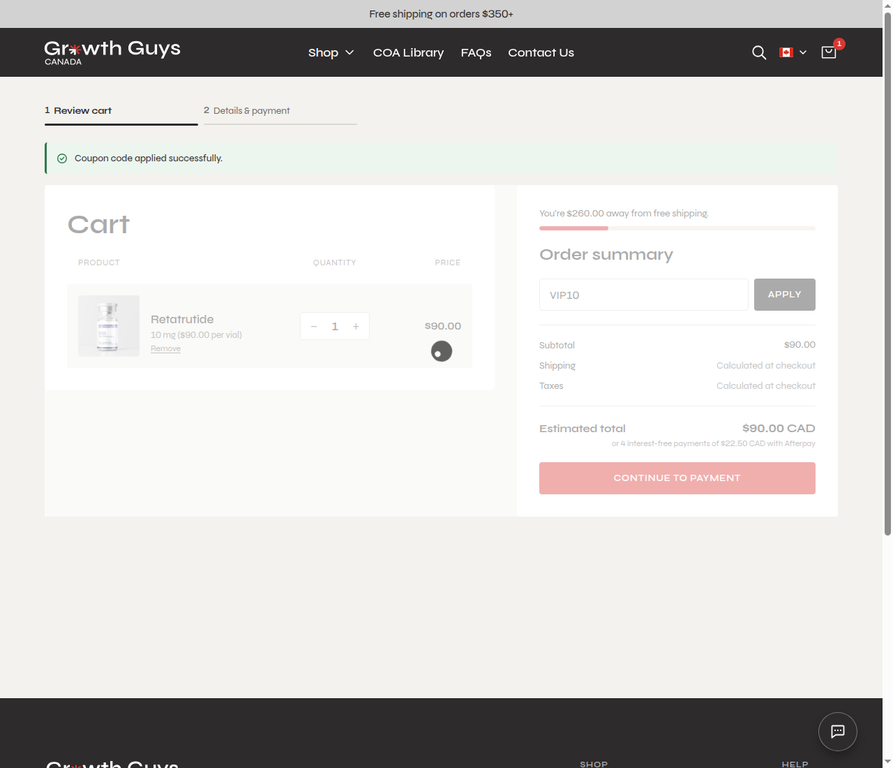The width and height of the screenshot is (893, 768).
Task: Click the Subtotal label in order summary
Action: 557,345
